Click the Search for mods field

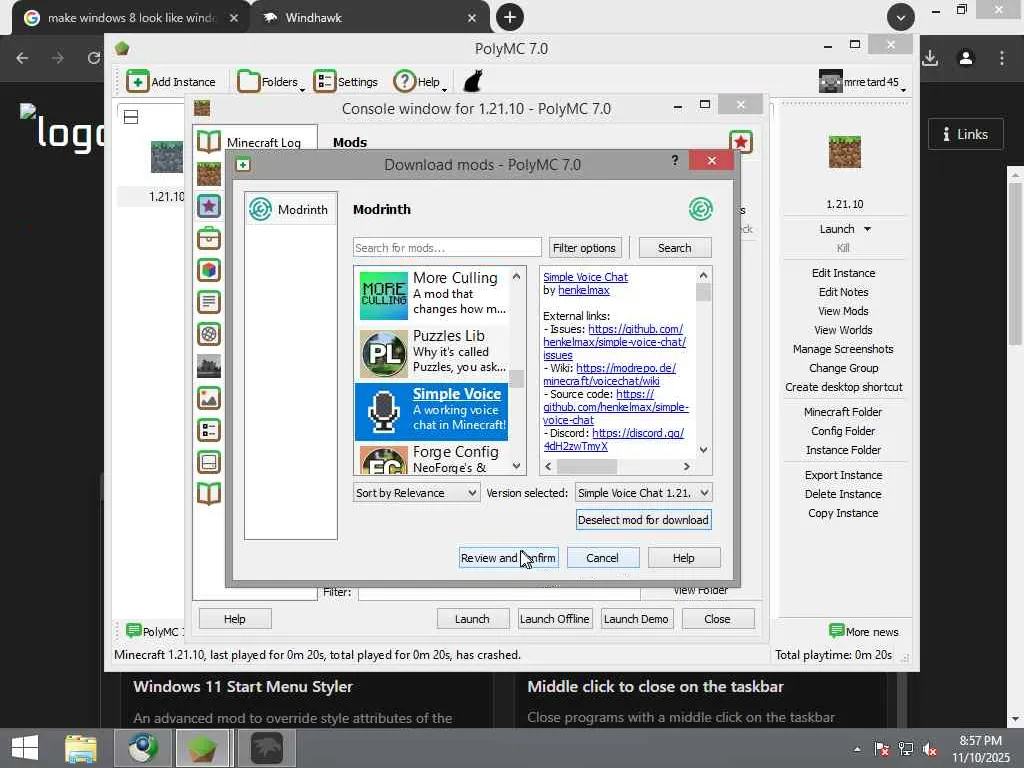coord(447,248)
